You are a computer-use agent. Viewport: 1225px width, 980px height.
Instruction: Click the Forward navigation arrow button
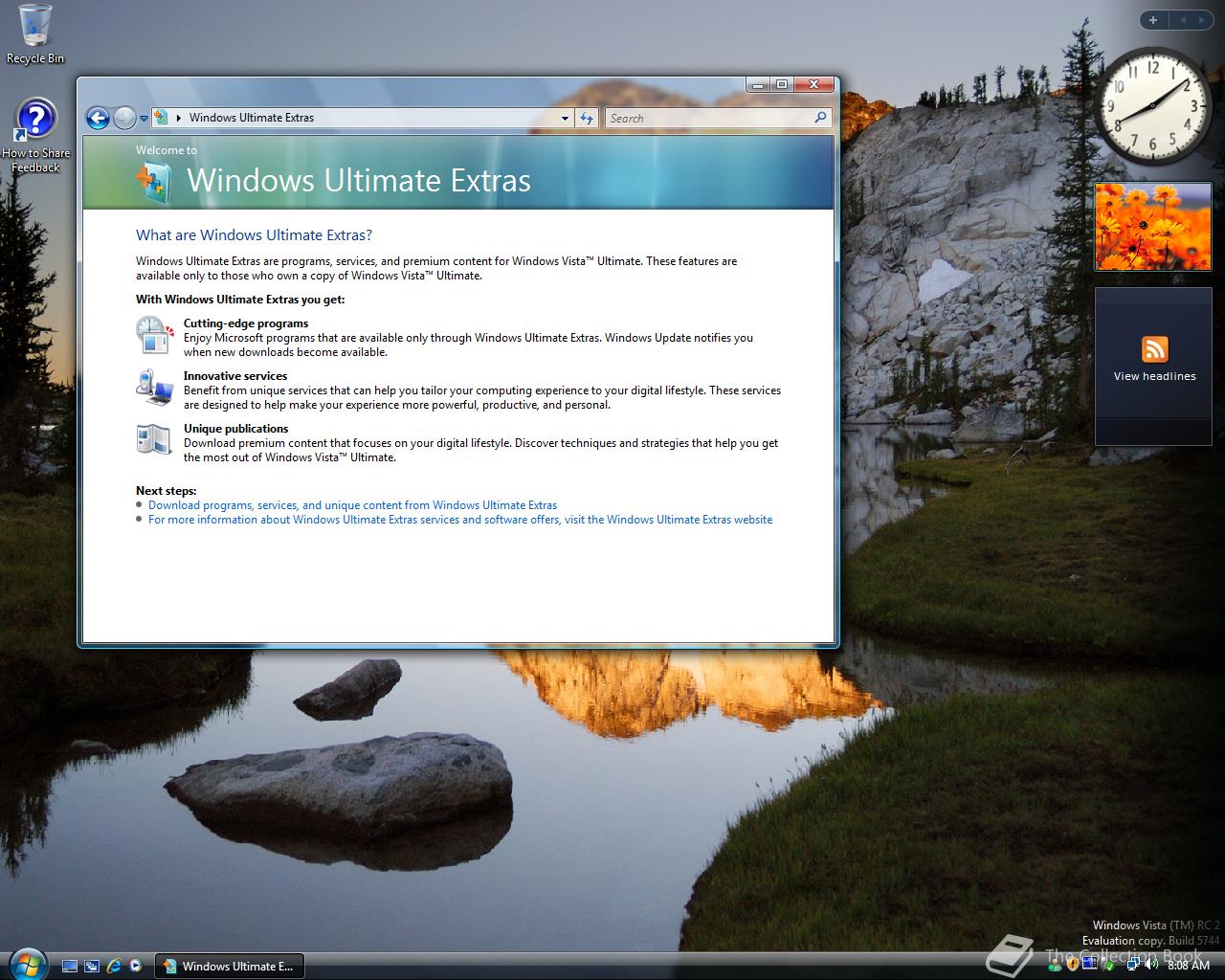click(x=124, y=118)
